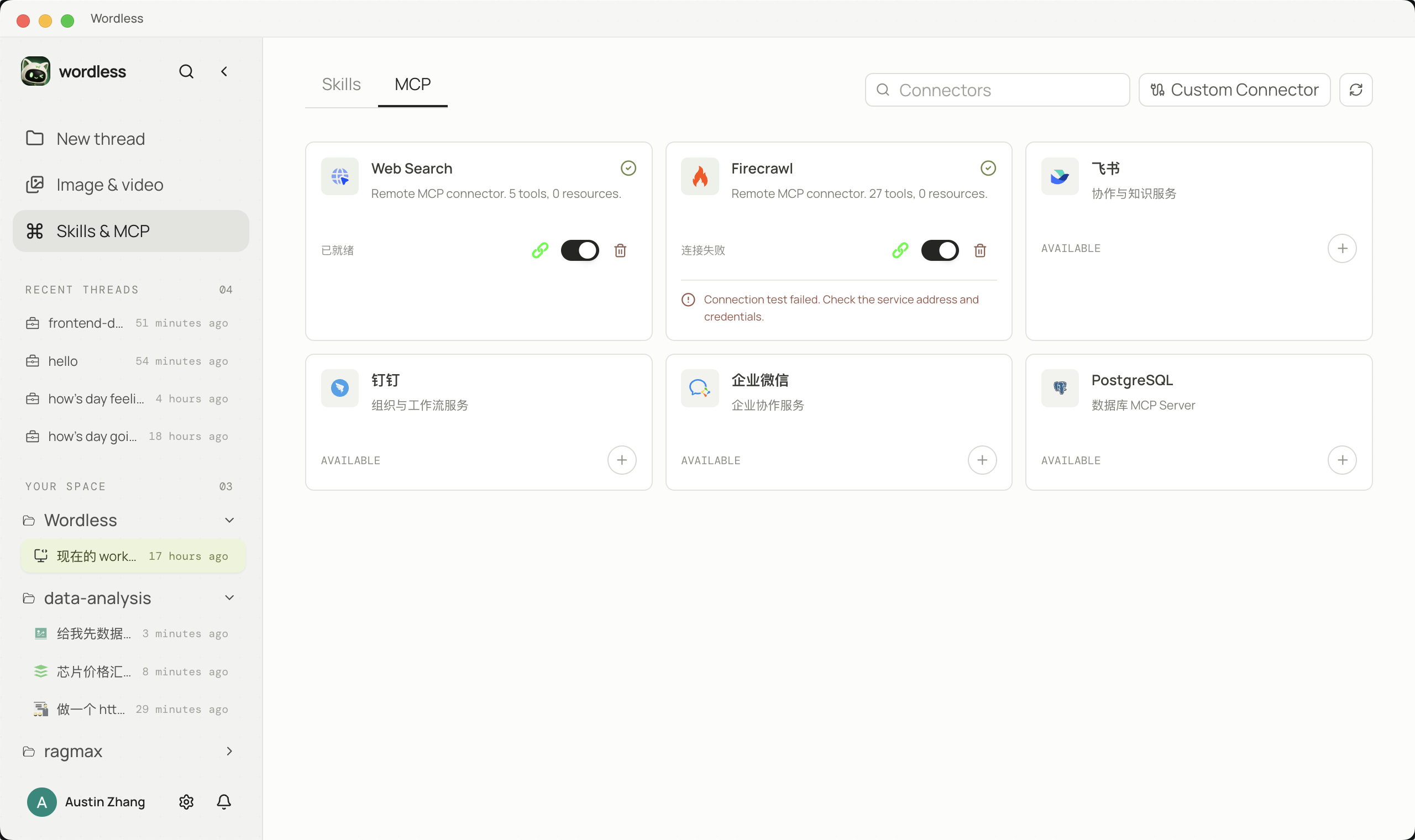Viewport: 1415px width, 840px height.
Task: Click Firecrawl green check status icon
Action: point(988,168)
